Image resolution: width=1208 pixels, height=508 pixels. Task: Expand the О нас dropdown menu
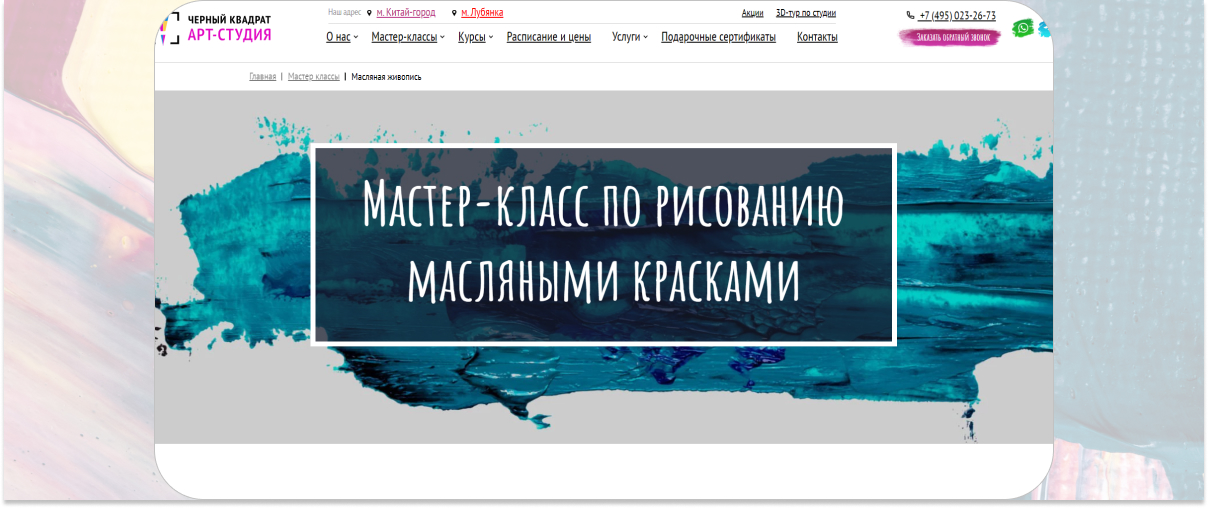(342, 37)
